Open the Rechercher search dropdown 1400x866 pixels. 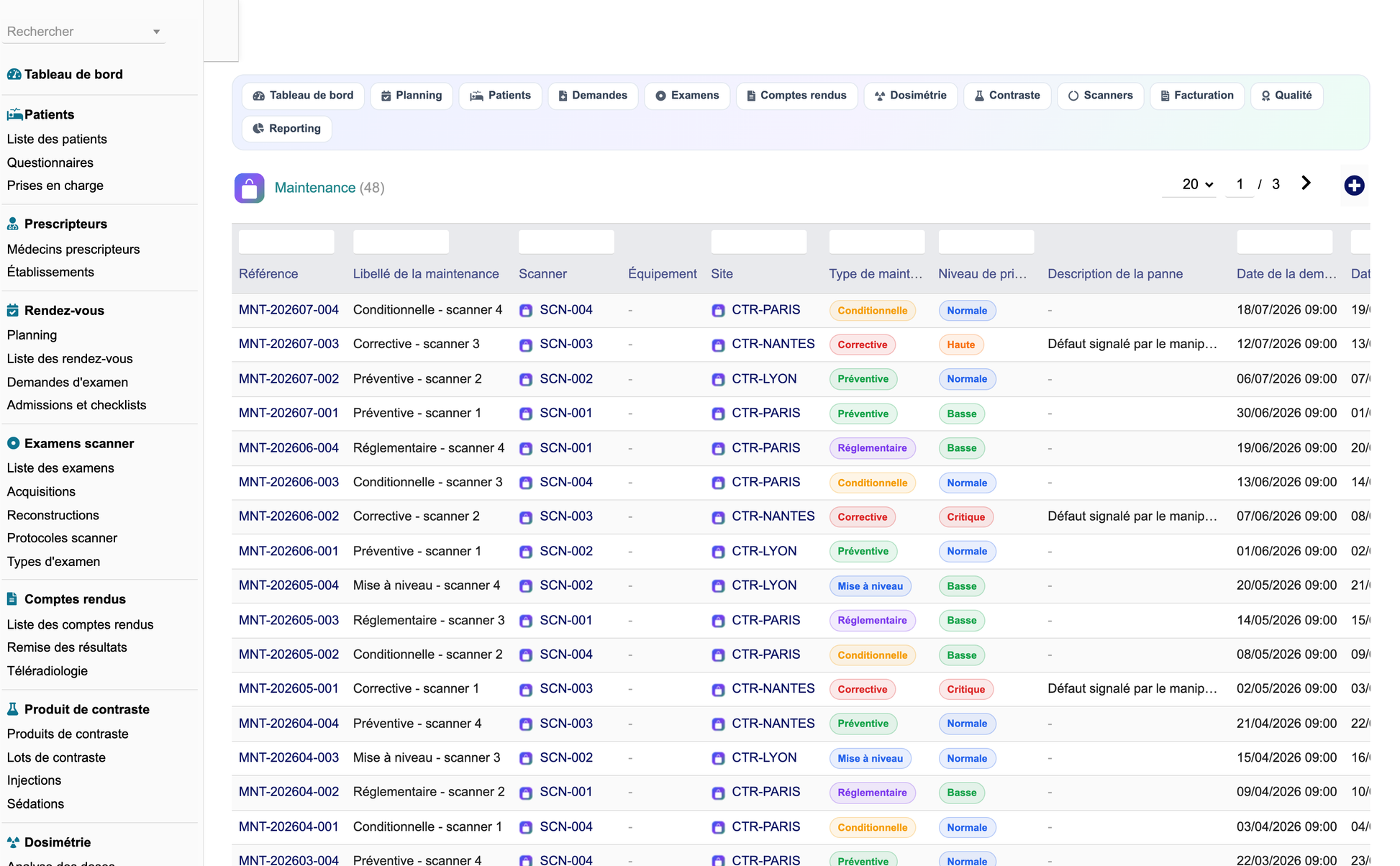pyautogui.click(x=83, y=32)
